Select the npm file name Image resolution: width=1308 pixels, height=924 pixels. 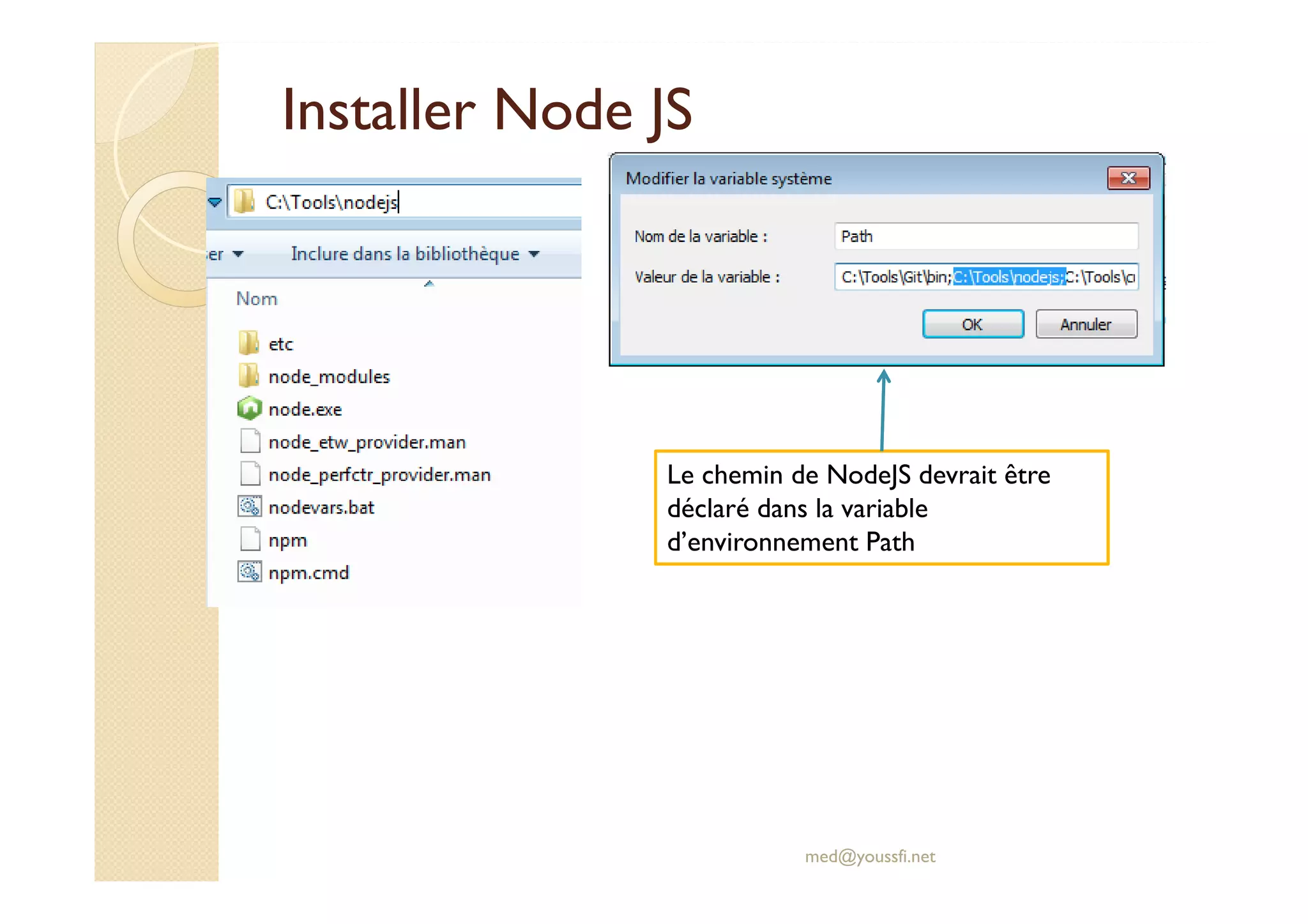click(287, 540)
